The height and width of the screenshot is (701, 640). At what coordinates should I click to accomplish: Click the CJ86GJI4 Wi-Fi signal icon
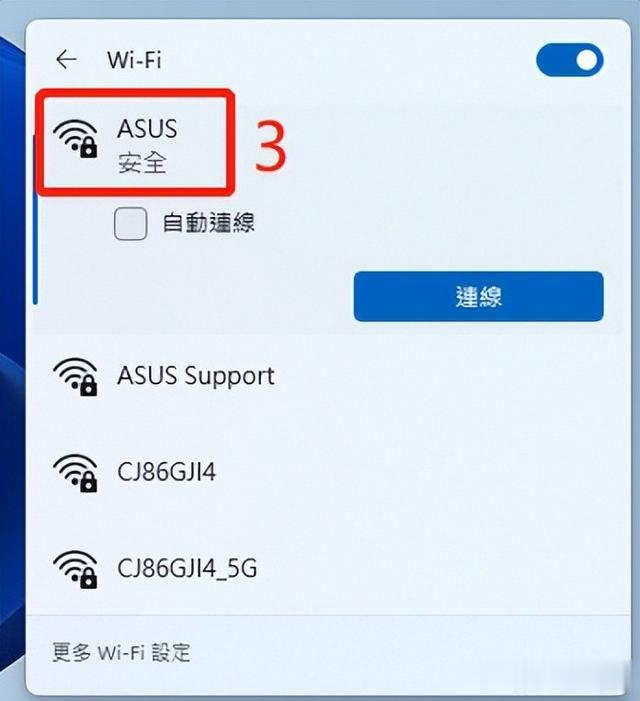[75, 473]
